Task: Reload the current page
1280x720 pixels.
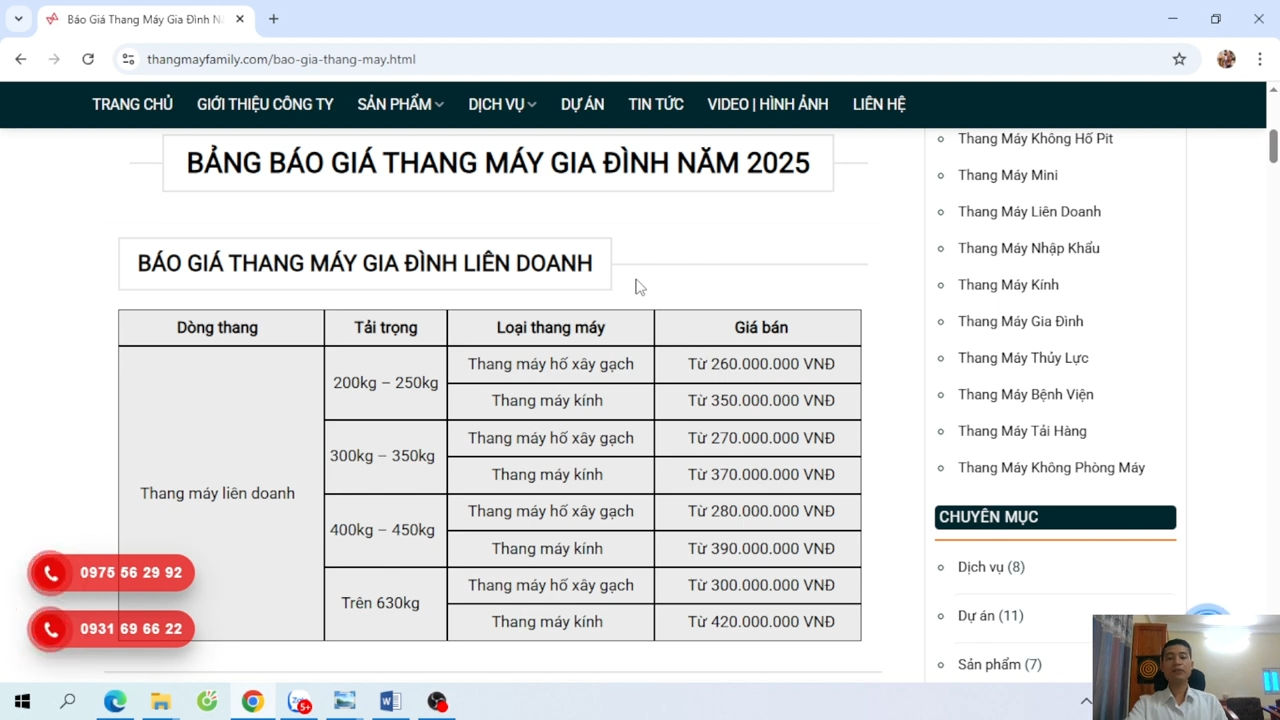Action: click(88, 59)
